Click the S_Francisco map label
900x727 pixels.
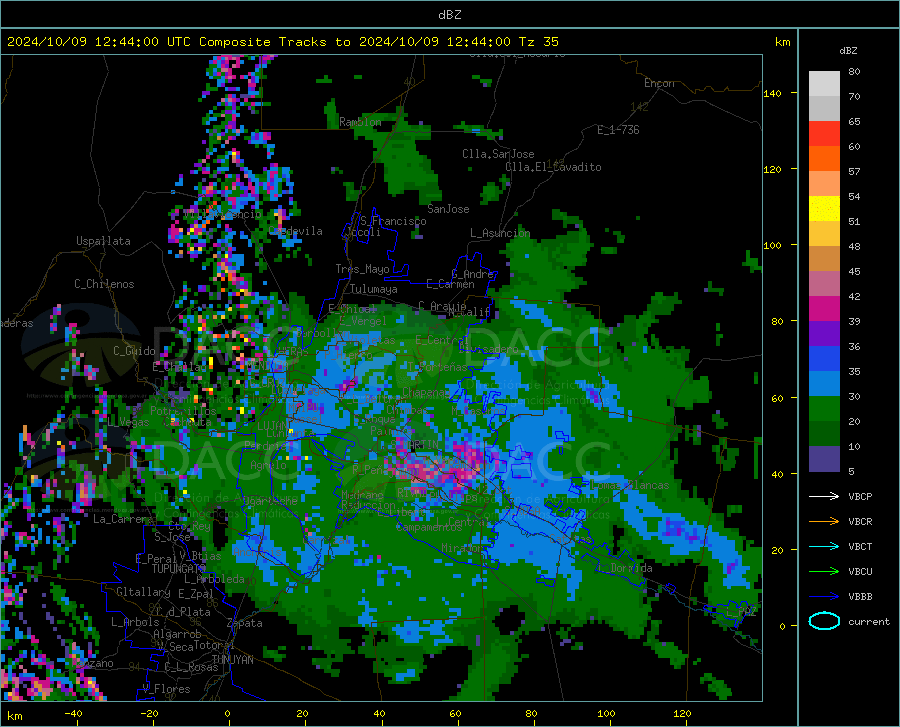click(x=393, y=221)
